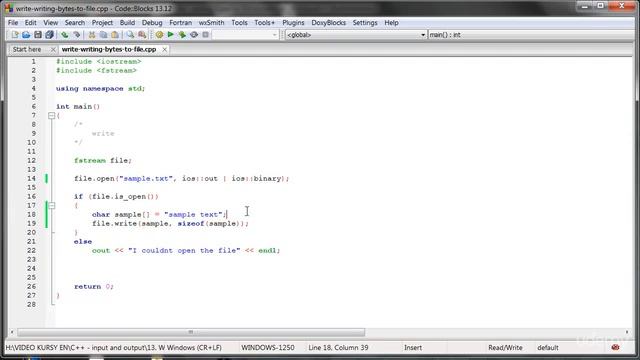The width and height of the screenshot is (640, 360).
Task: Click "fstream file;" on line 12
Action: [103, 160]
